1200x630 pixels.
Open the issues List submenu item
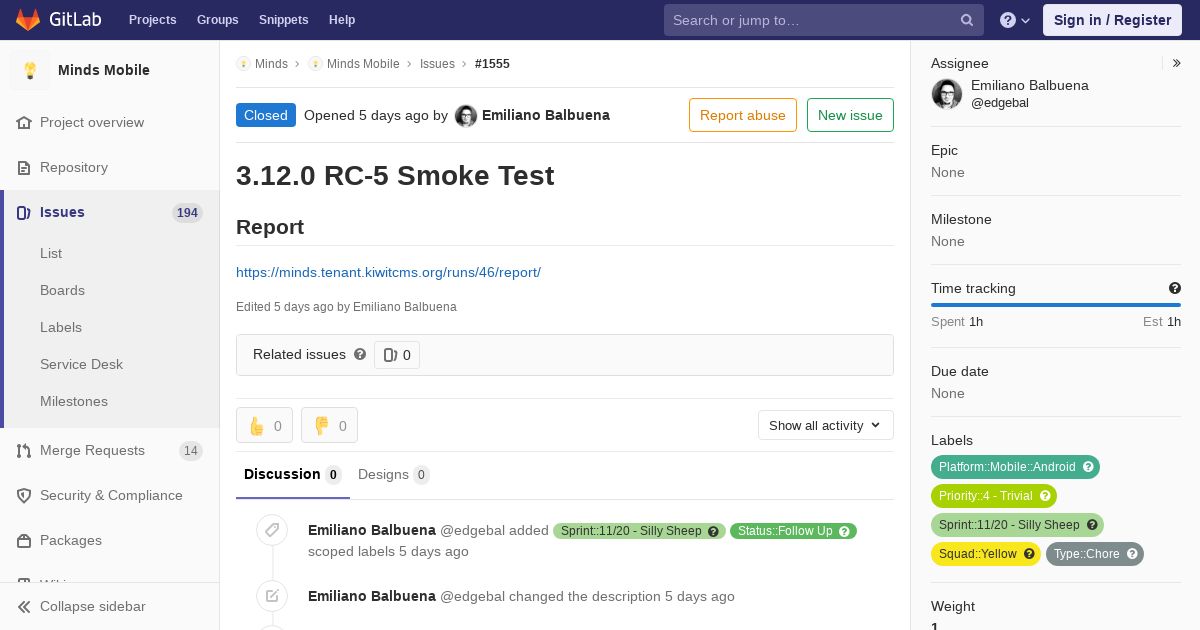pos(51,253)
